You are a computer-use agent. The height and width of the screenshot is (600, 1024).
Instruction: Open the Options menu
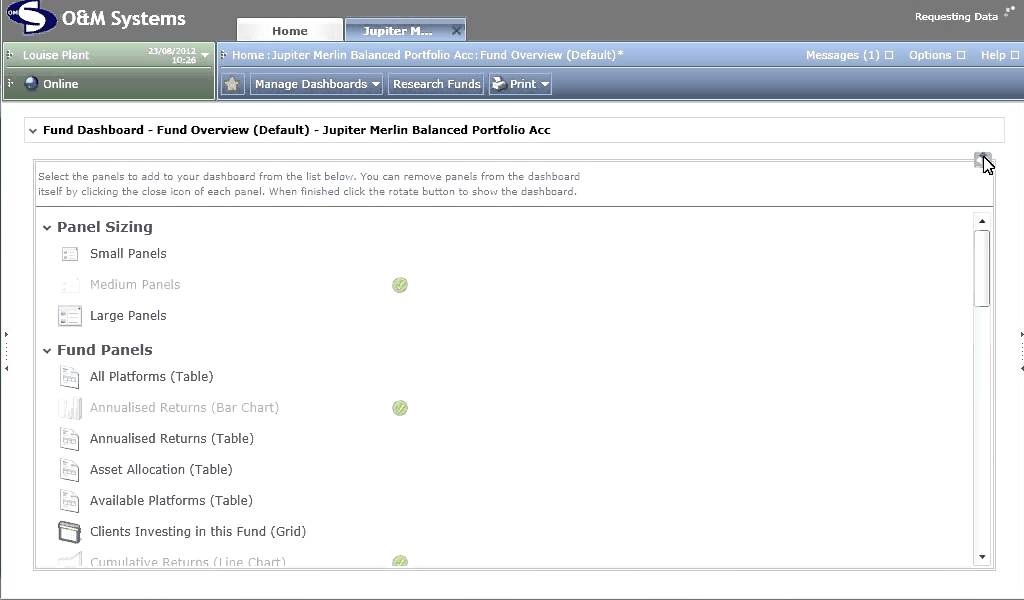(930, 55)
